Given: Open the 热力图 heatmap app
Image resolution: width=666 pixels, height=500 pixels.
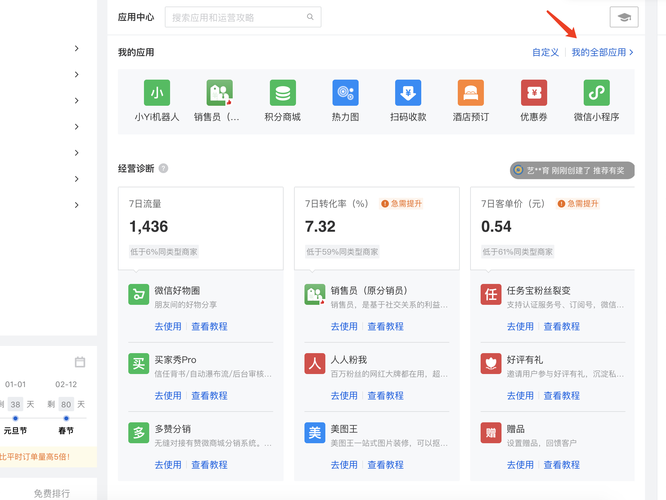Looking at the screenshot, I should pyautogui.click(x=345, y=93).
